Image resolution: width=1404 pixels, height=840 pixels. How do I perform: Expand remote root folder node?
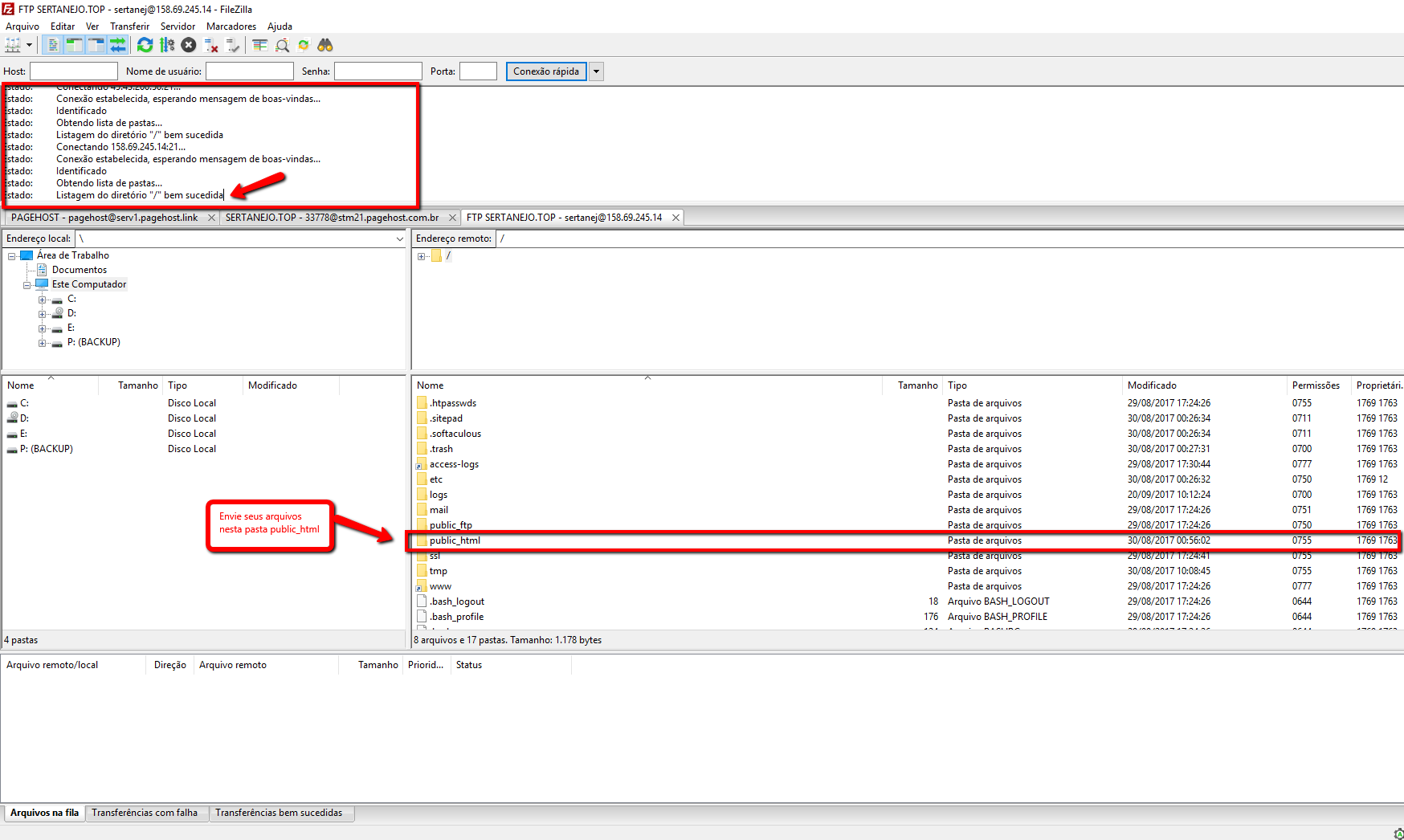[x=421, y=256]
